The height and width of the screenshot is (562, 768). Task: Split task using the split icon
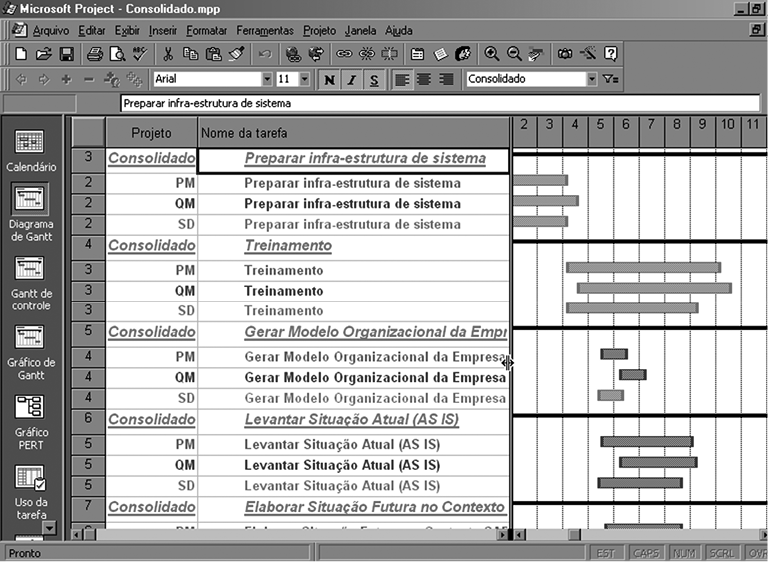coord(389,54)
